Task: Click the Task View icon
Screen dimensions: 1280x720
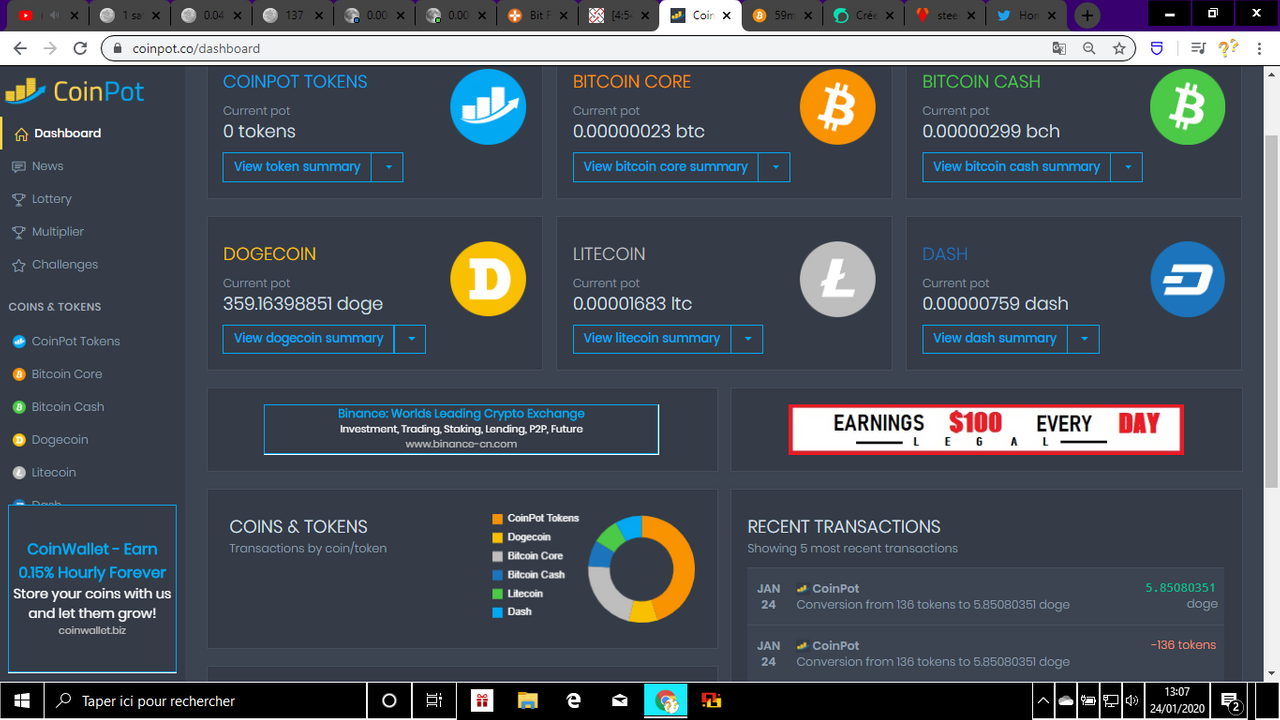Action: click(434, 700)
